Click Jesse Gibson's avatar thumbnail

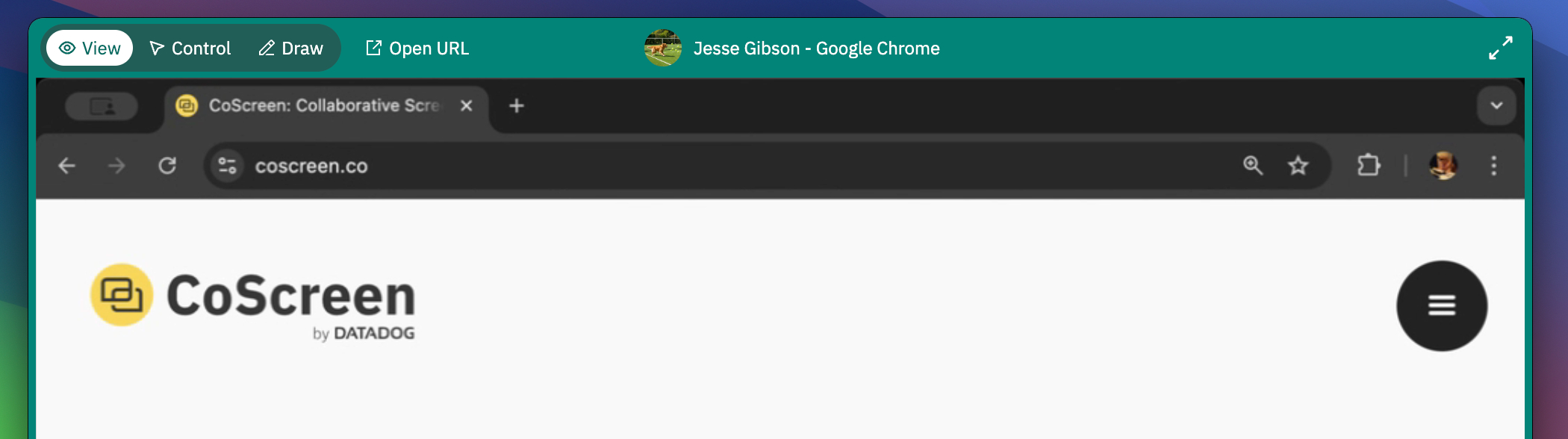click(663, 49)
